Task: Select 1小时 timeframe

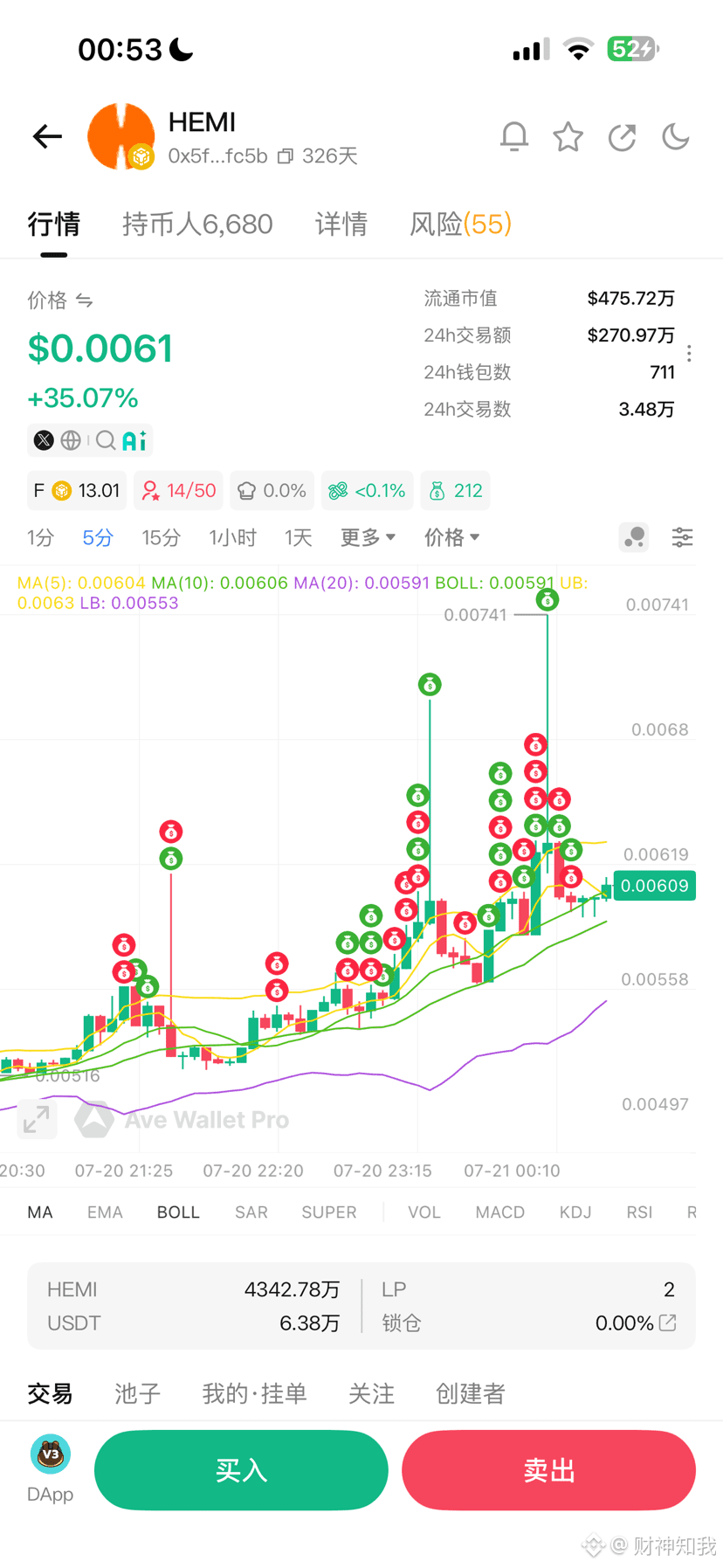Action: coord(232,537)
